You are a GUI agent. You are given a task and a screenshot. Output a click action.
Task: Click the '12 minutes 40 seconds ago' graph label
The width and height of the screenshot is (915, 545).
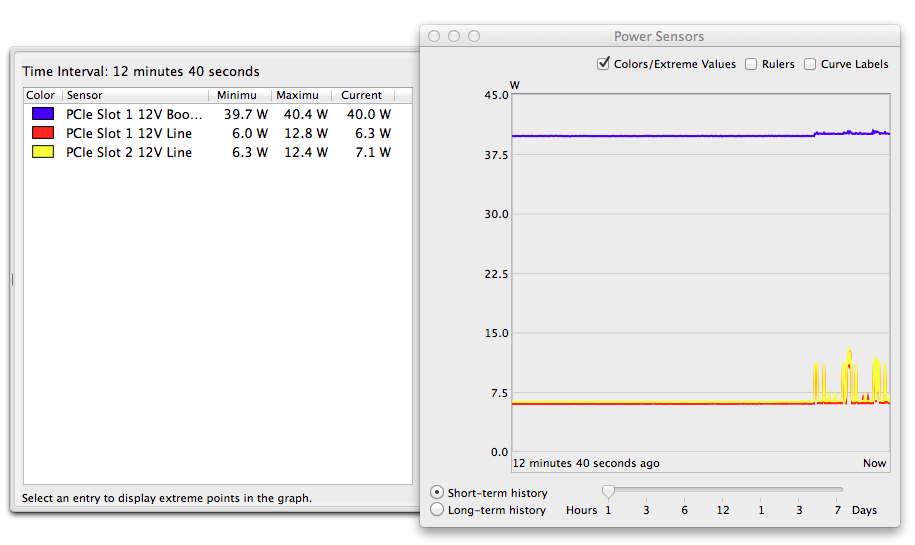[586, 463]
